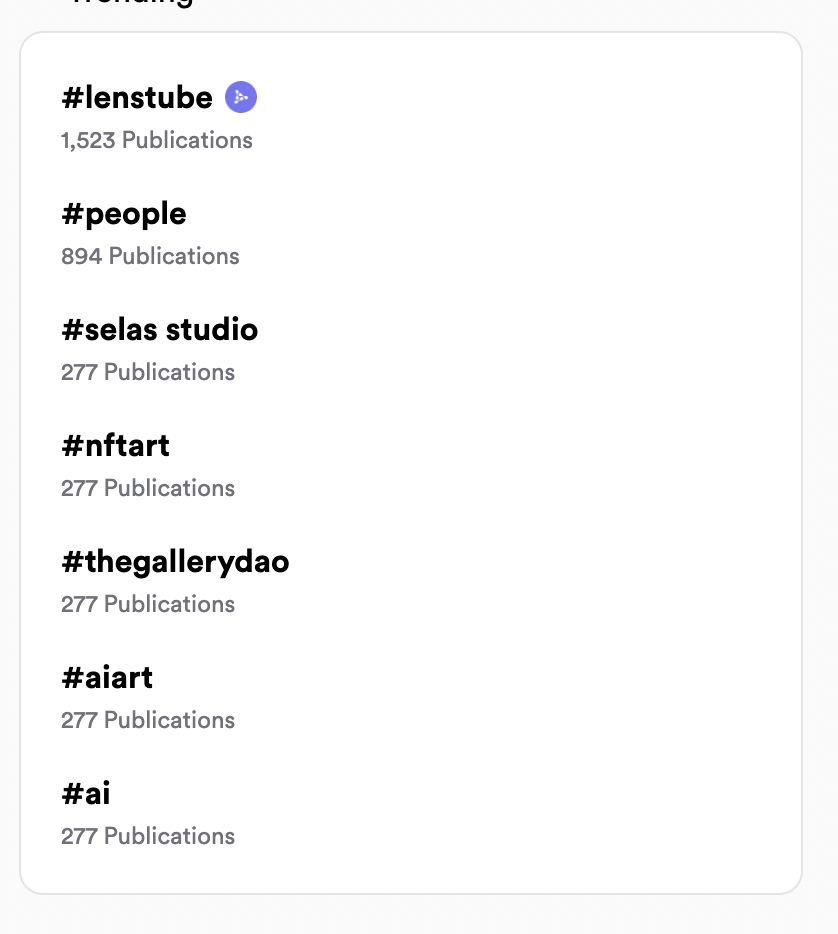Select the #nftart trending tag
The height and width of the screenshot is (934, 838).
pos(116,446)
